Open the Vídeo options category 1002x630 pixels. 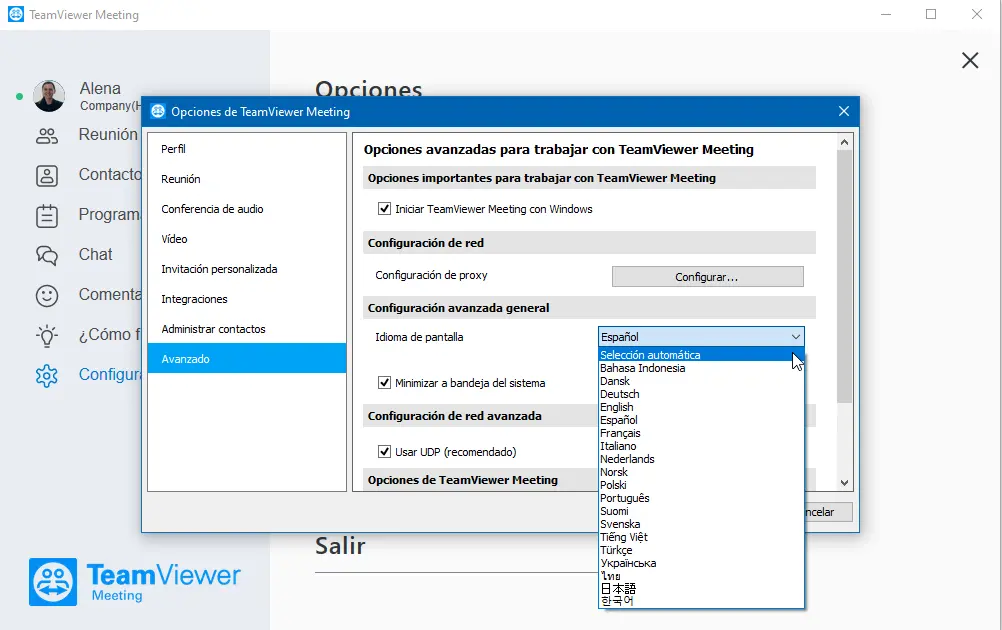click(x=247, y=239)
